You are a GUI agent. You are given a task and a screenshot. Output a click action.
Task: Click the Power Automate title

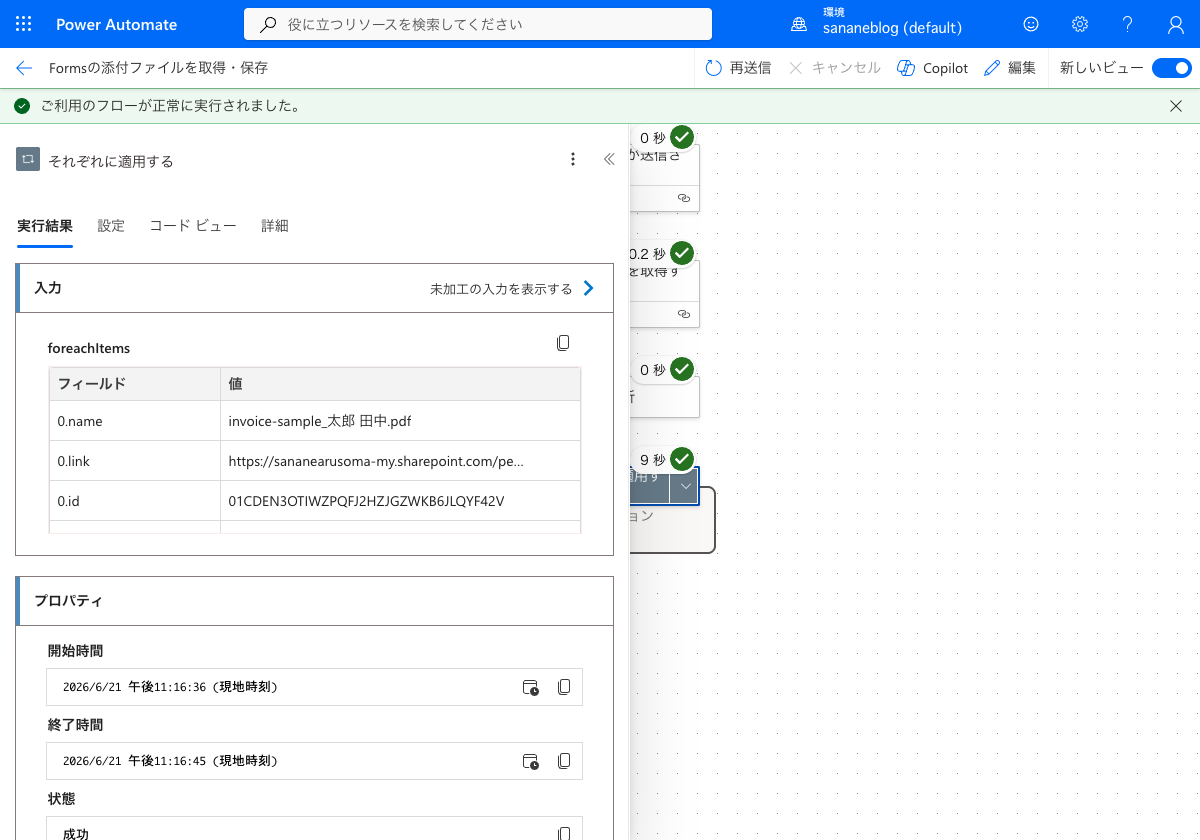(117, 24)
